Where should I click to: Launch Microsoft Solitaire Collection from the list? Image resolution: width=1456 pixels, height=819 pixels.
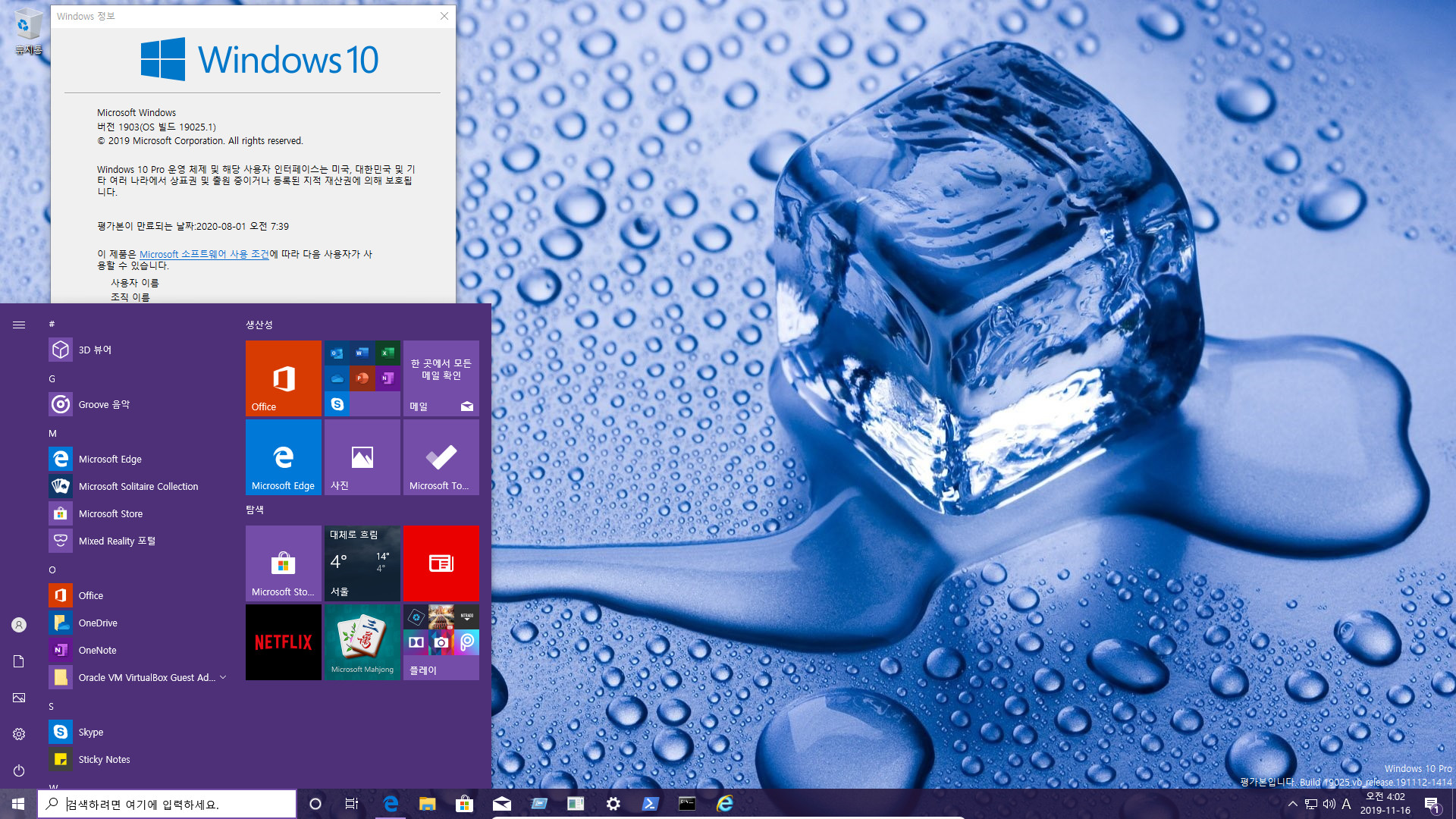coord(138,486)
